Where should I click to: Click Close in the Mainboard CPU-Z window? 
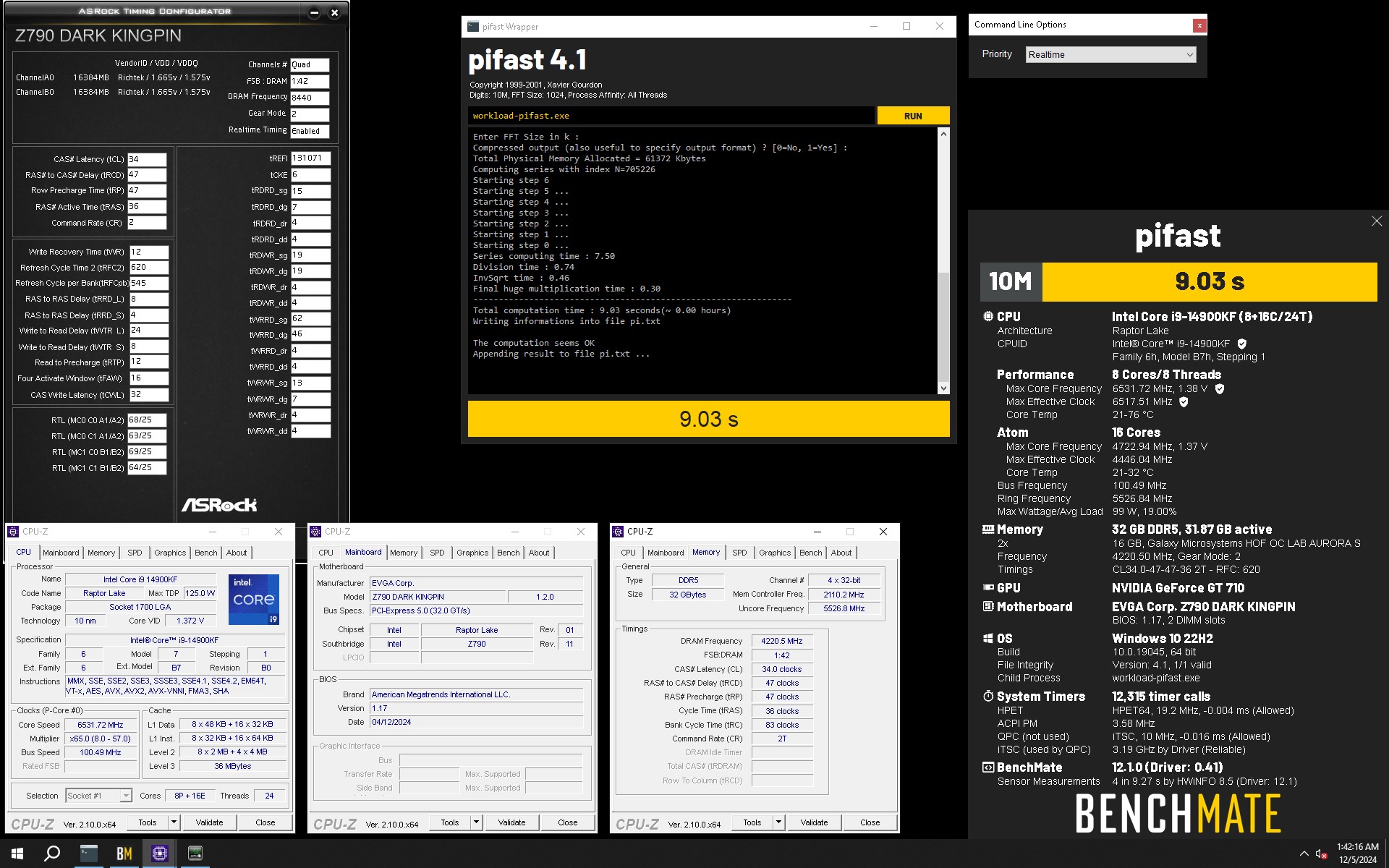click(567, 822)
